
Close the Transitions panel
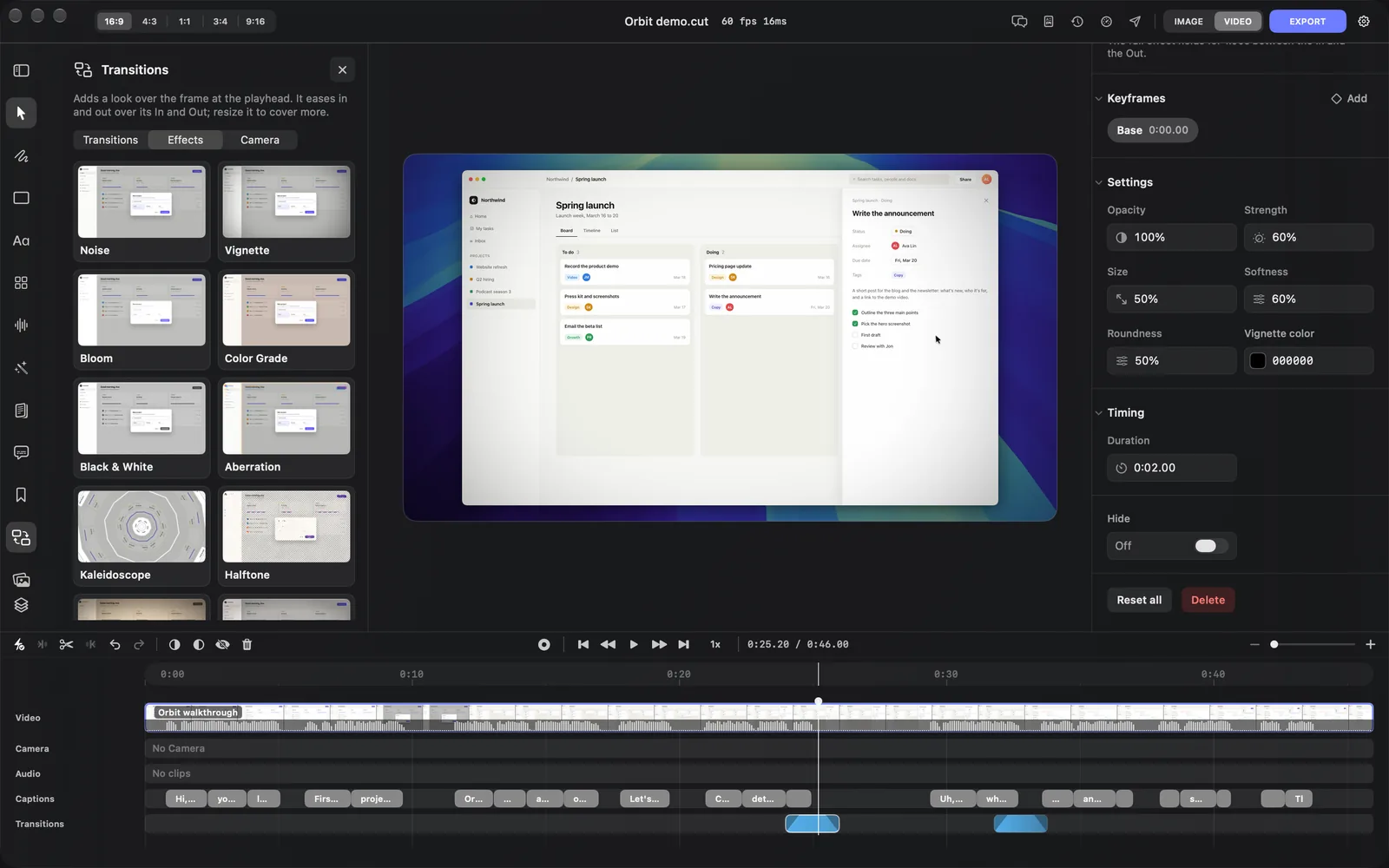[342, 69]
